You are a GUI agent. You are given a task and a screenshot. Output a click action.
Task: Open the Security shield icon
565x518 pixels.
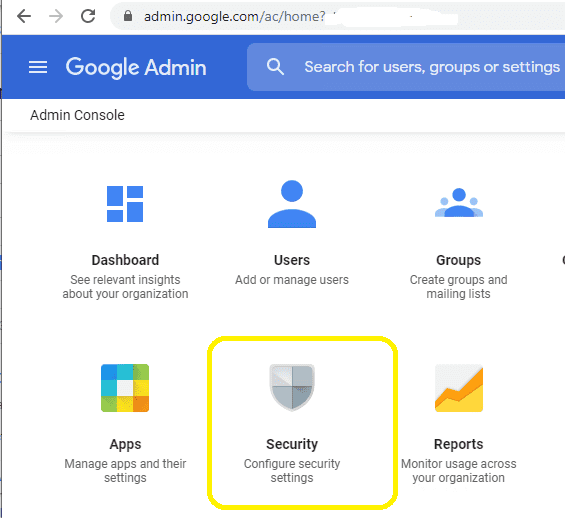(292, 387)
